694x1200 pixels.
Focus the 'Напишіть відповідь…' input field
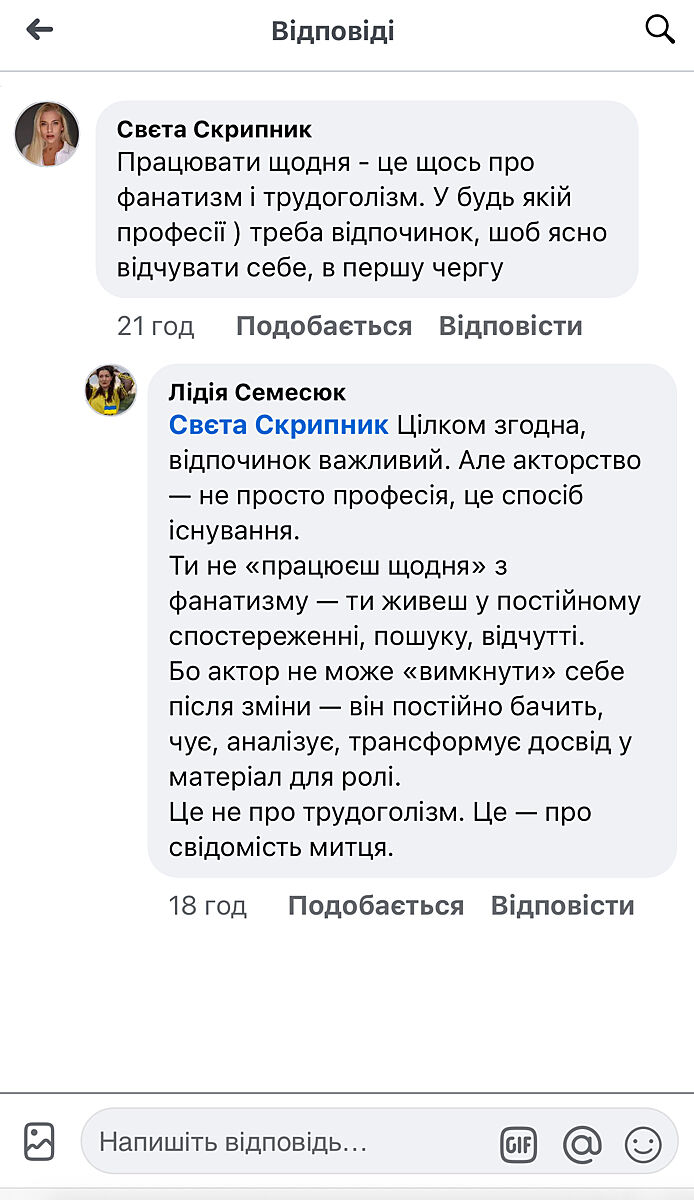pos(290,1142)
